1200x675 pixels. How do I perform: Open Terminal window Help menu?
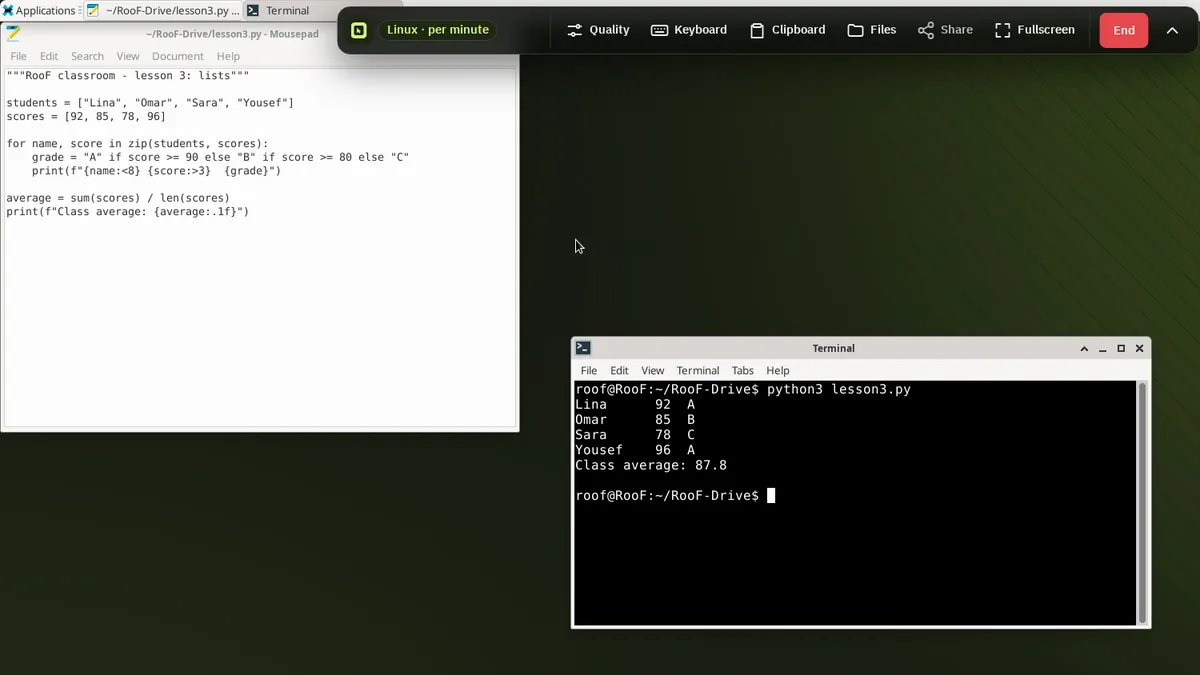pos(778,370)
